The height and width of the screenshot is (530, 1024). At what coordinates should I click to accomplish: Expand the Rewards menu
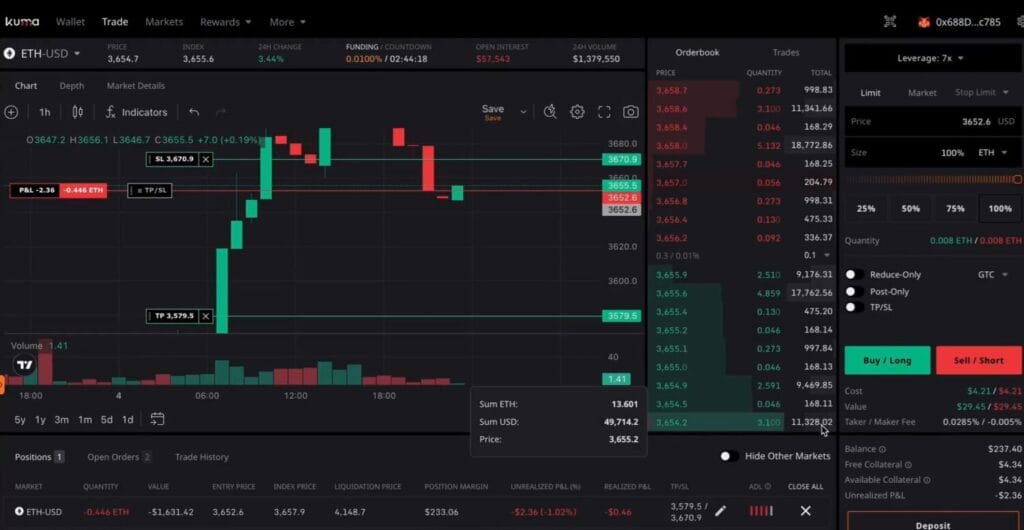point(225,22)
